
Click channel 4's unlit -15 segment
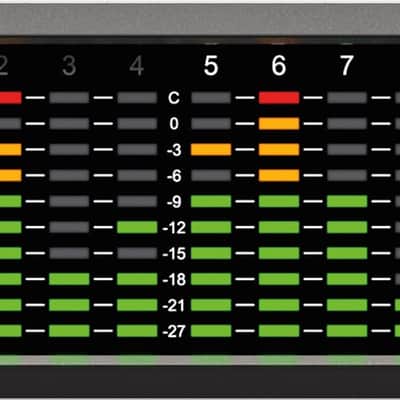137,253
